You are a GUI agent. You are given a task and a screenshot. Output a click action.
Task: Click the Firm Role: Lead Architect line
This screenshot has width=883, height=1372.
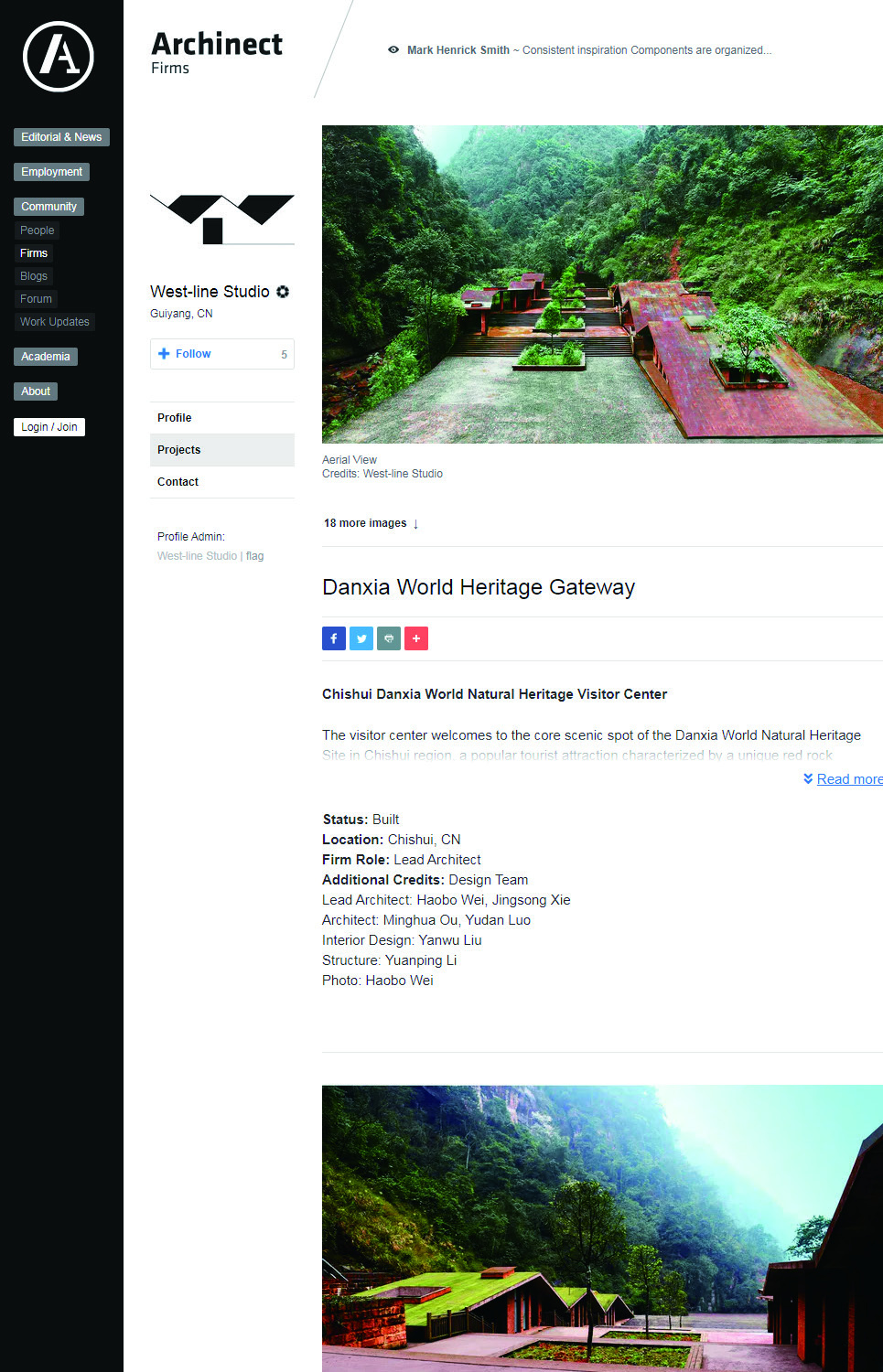coord(402,860)
